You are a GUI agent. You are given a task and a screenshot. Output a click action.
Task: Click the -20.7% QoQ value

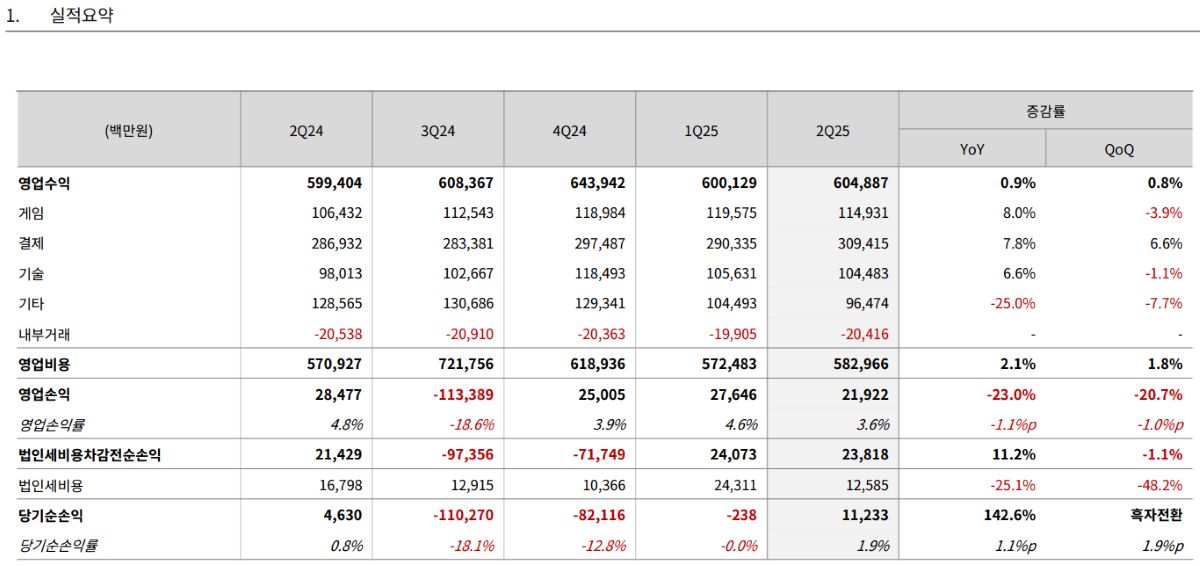click(1160, 394)
